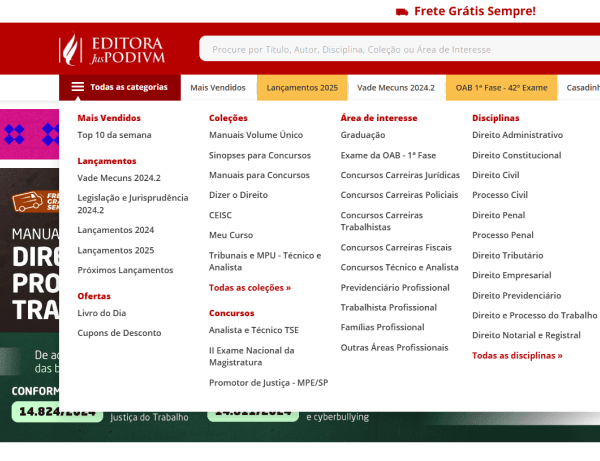Select Trabalhista Profissional
This screenshot has width=600, height=461.
point(389,308)
